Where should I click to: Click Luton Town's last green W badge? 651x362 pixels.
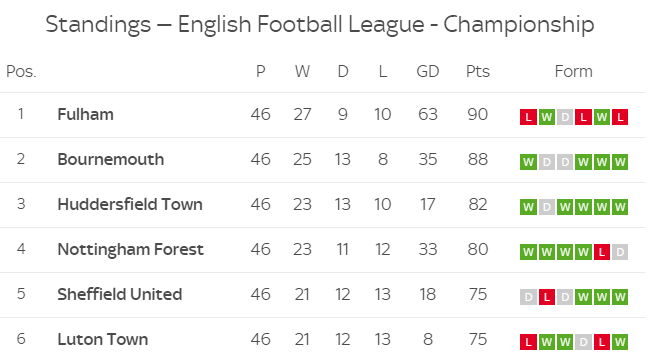[x=619, y=342]
